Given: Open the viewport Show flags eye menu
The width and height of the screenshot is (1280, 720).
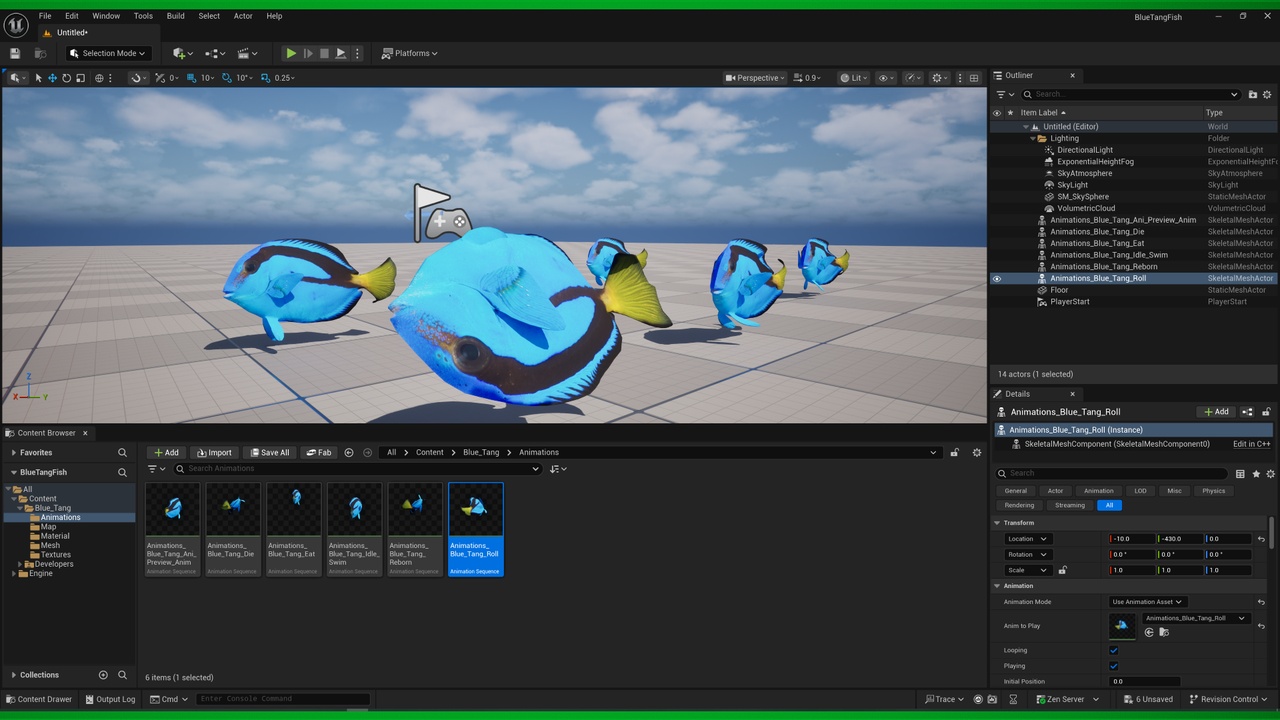Looking at the screenshot, I should pyautogui.click(x=886, y=78).
